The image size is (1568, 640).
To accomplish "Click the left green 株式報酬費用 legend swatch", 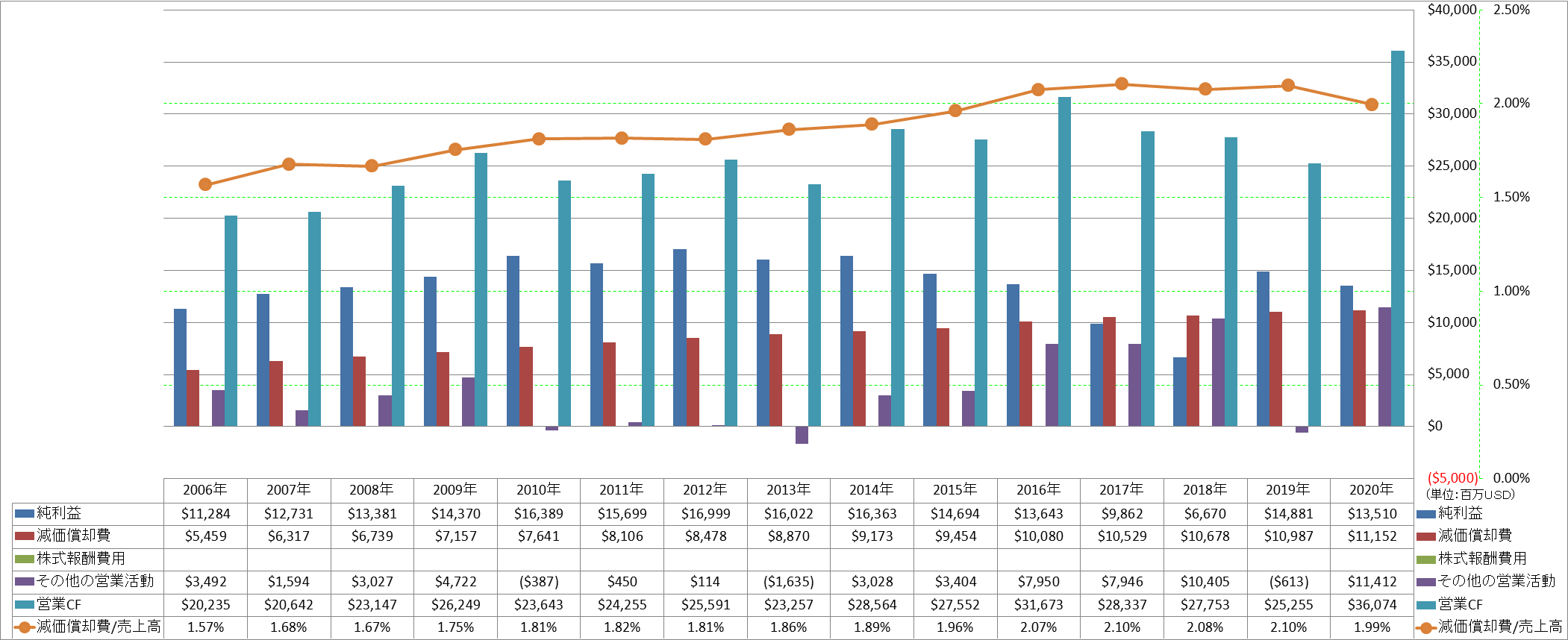I will coord(24,559).
